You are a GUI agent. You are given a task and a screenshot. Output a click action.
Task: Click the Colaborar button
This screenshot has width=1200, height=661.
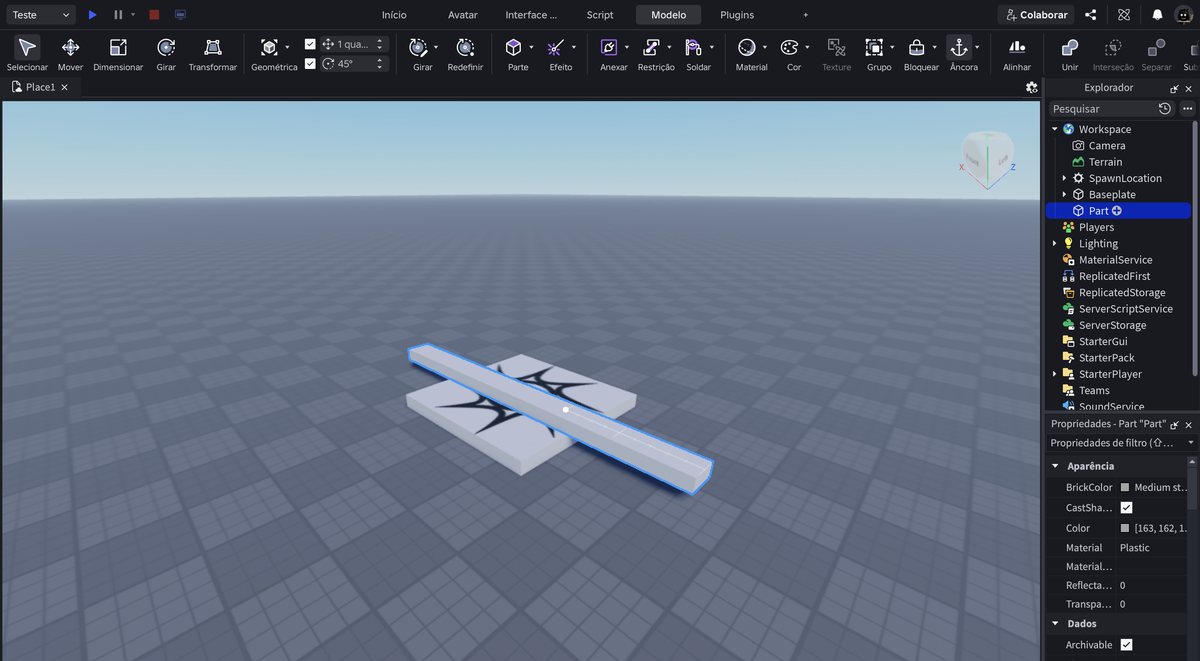(1036, 15)
